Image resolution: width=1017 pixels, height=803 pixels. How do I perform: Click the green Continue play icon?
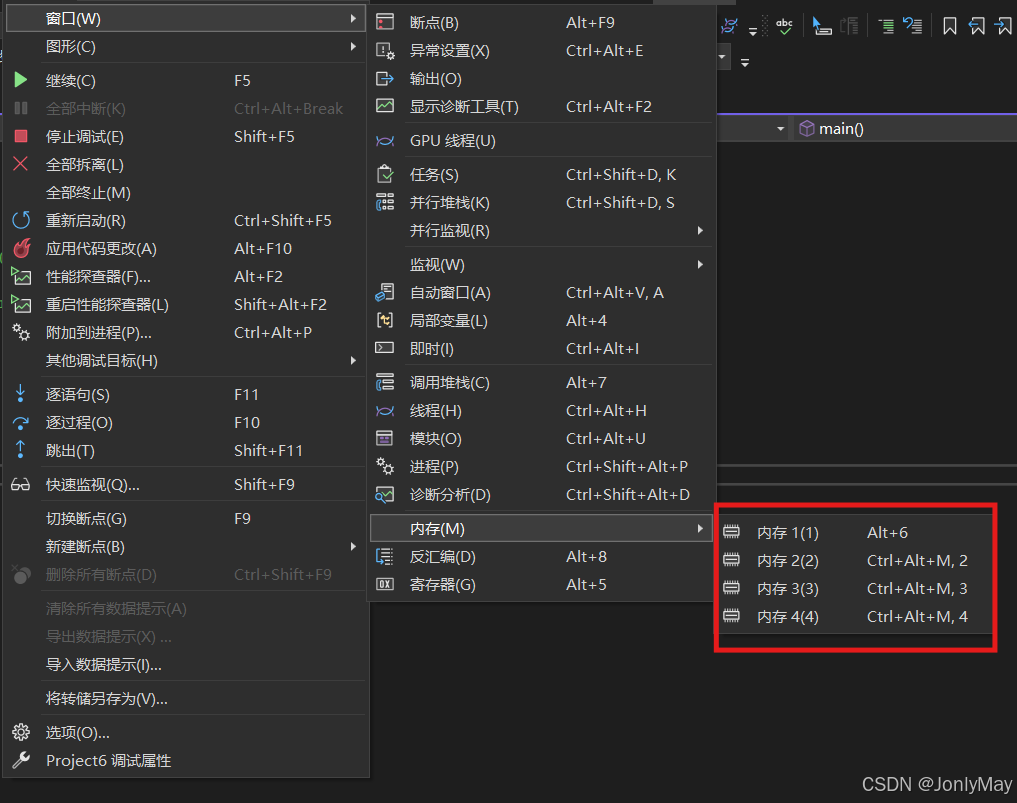coord(21,80)
